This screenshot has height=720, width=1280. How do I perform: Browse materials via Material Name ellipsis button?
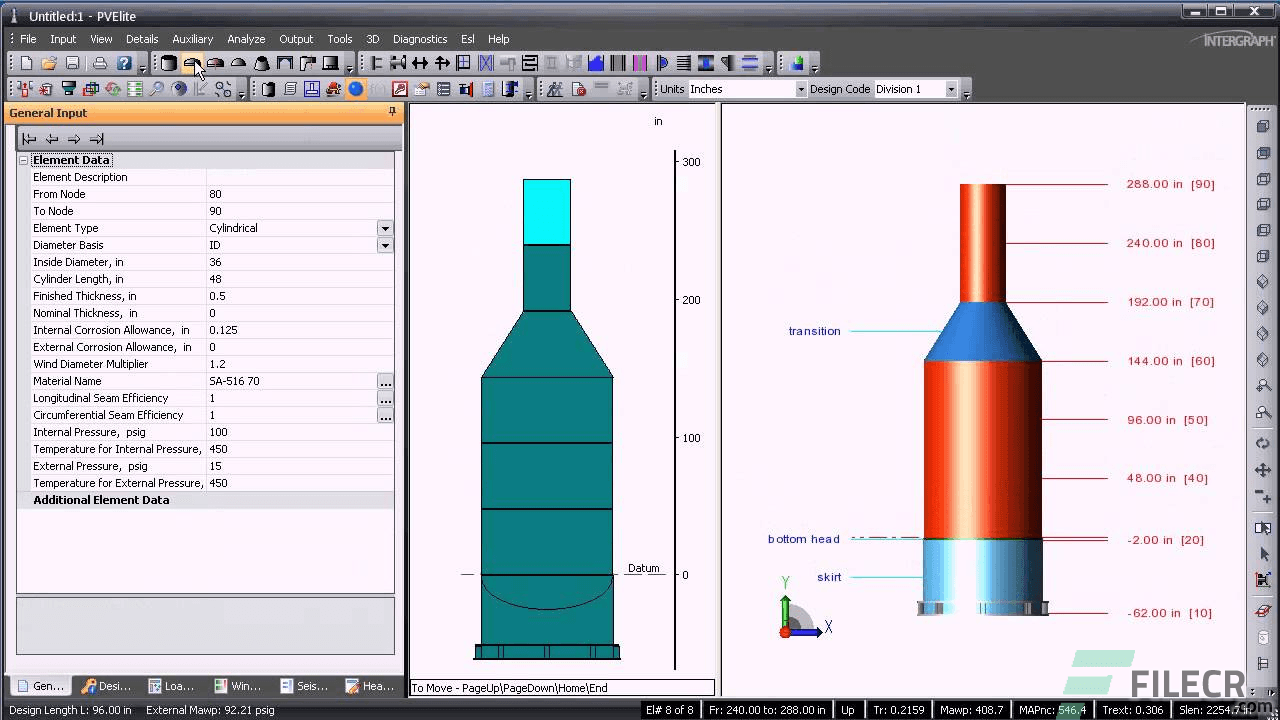(385, 381)
